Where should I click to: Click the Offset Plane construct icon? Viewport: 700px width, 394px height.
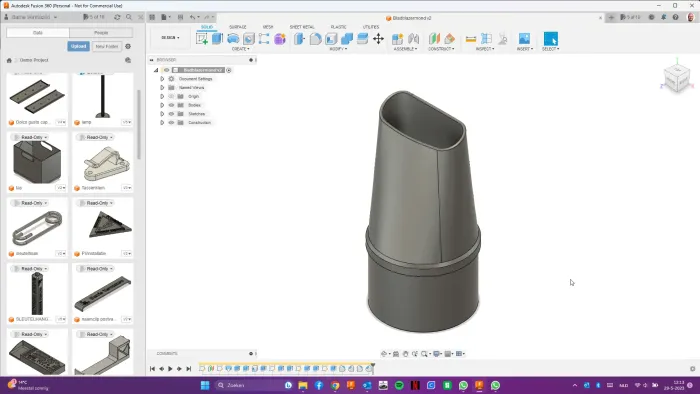[x=434, y=39]
